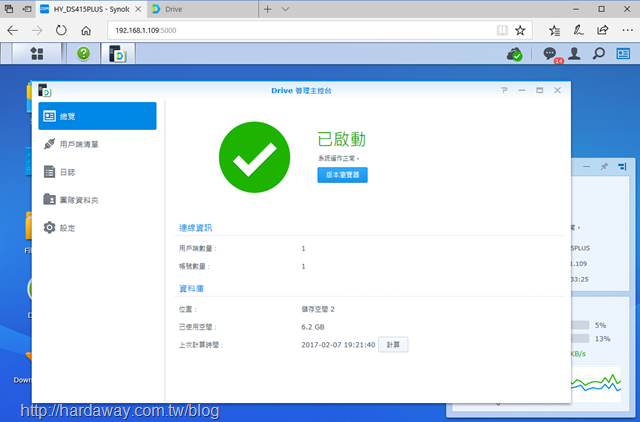Click the 資料庫 section heading
Screen dimensions: 640x422
pos(191,289)
